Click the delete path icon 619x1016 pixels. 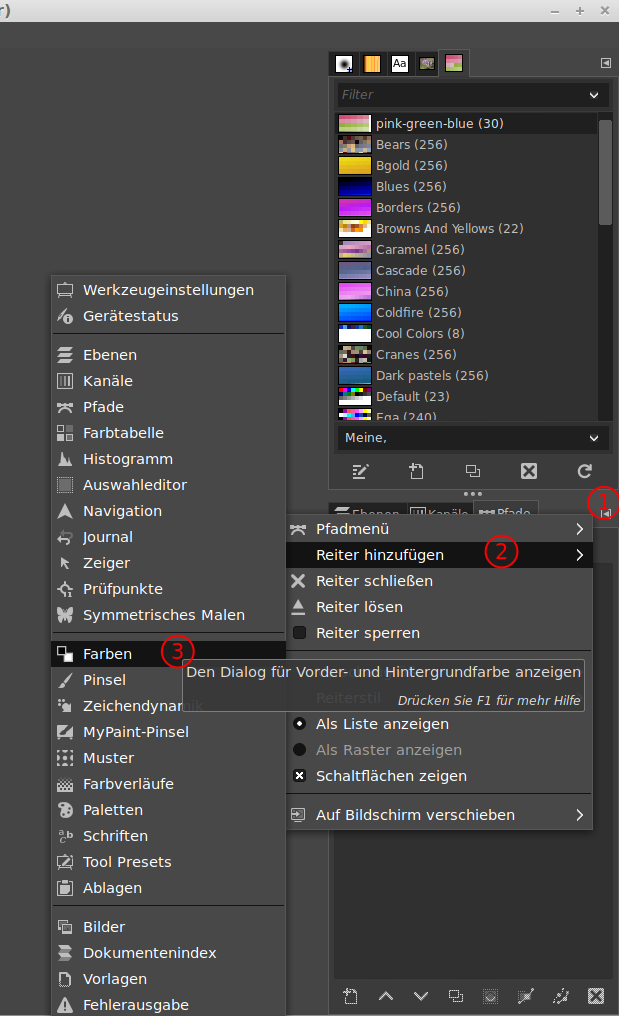(596, 995)
